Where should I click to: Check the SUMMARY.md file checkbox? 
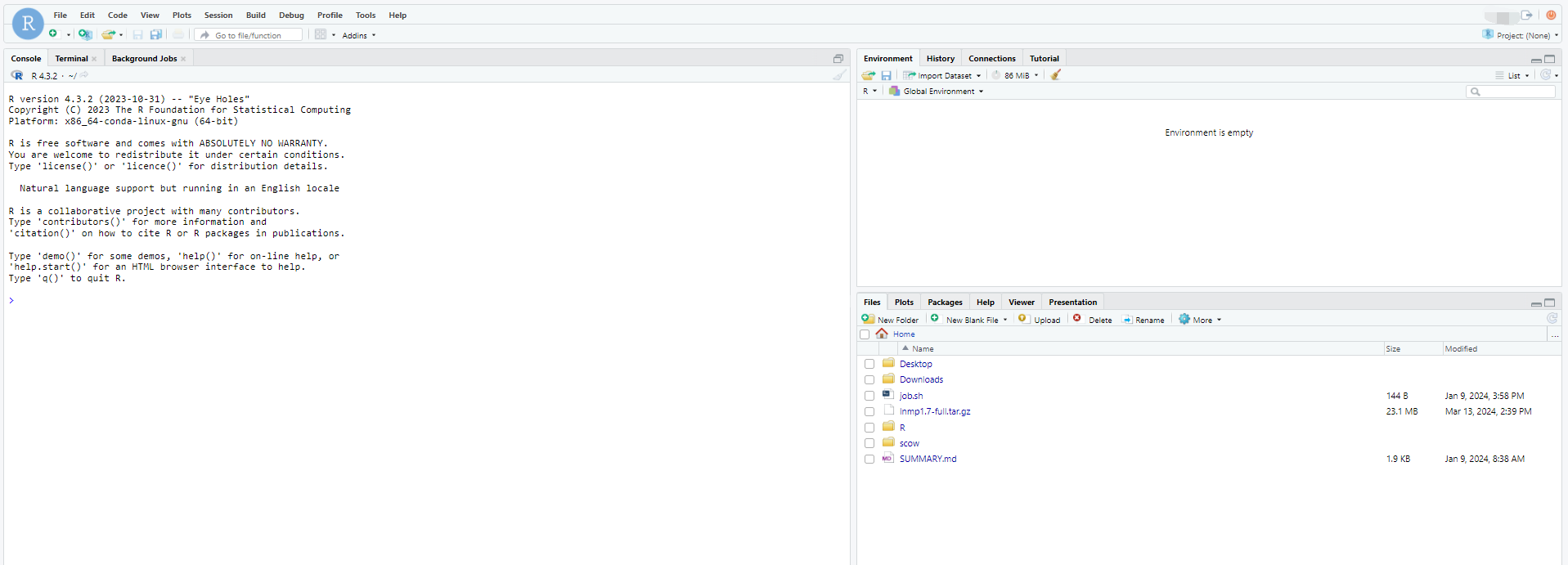pos(869,459)
